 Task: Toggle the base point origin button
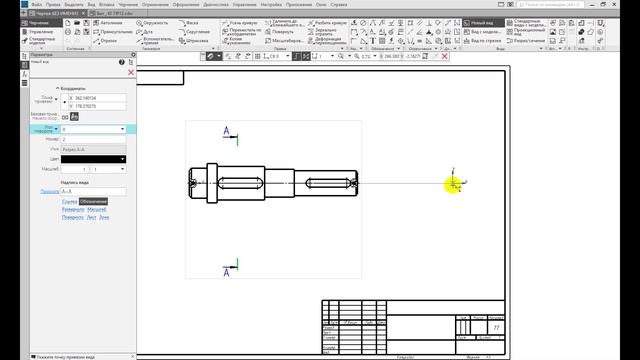74,117
